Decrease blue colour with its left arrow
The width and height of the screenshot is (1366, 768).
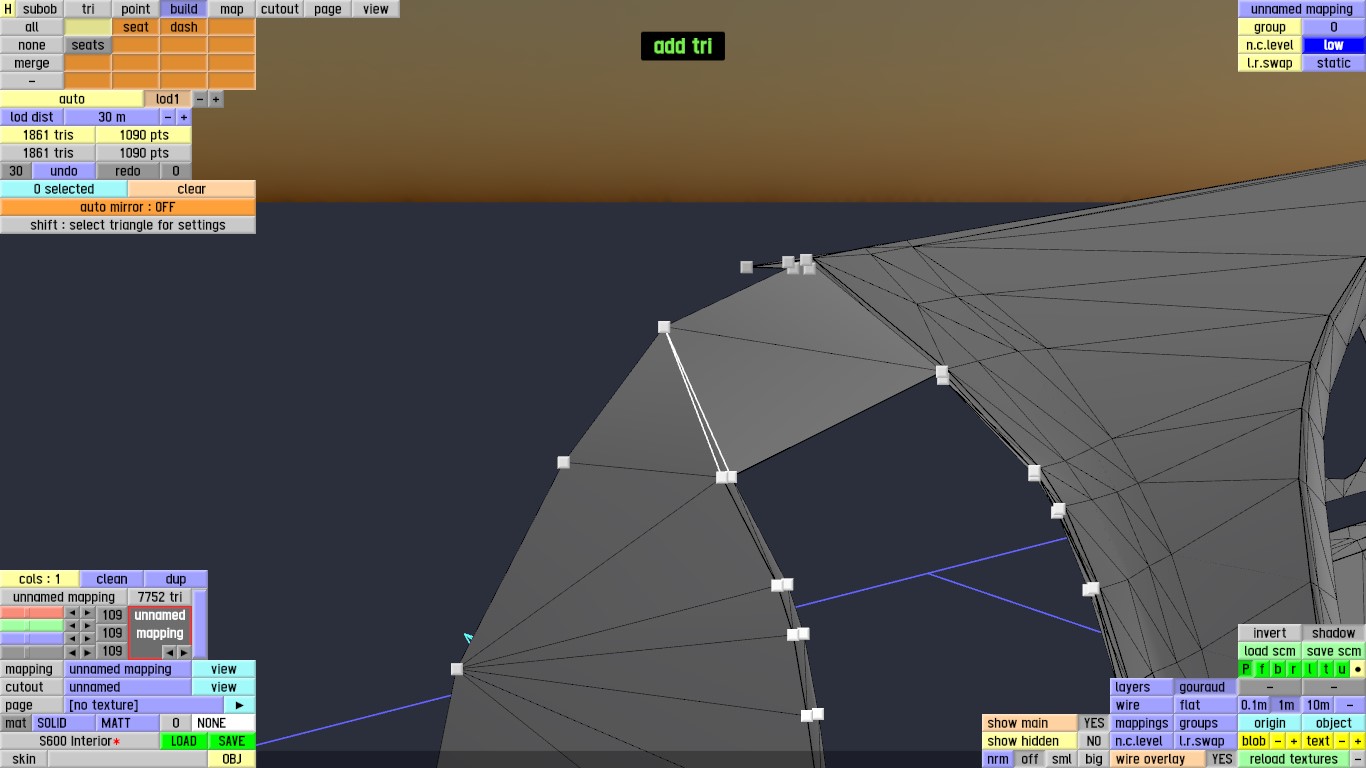72,639
